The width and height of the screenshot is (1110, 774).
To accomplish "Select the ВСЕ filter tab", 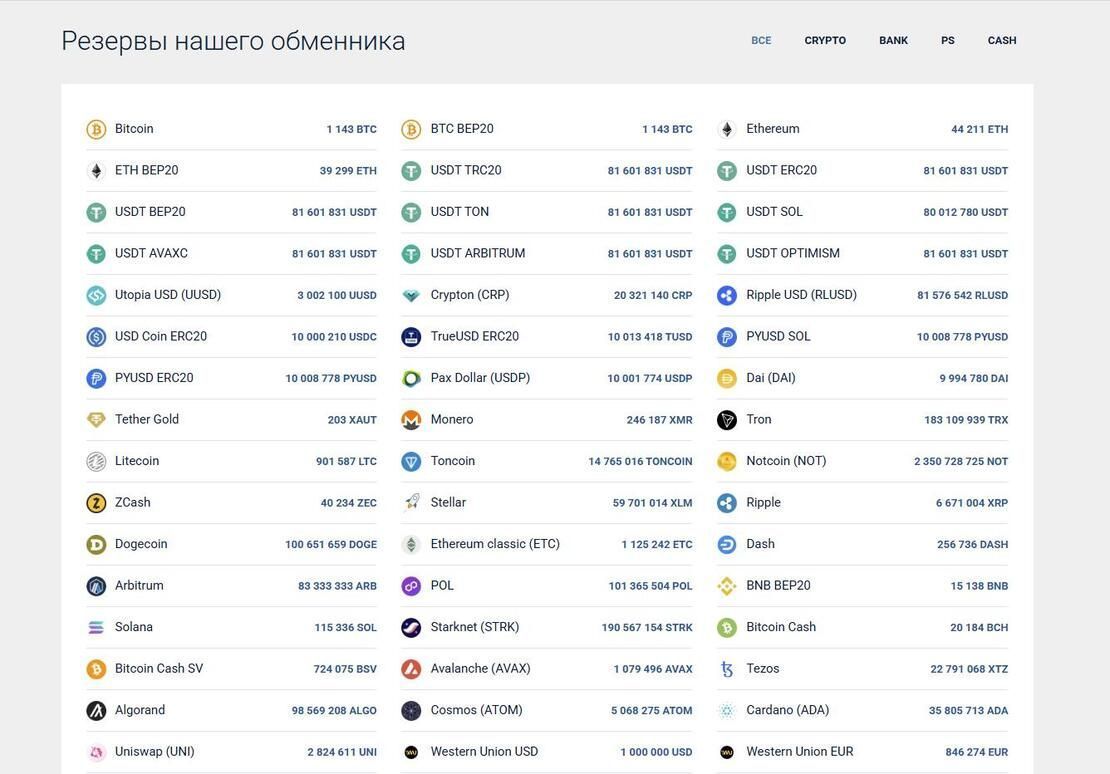I will tap(761, 41).
